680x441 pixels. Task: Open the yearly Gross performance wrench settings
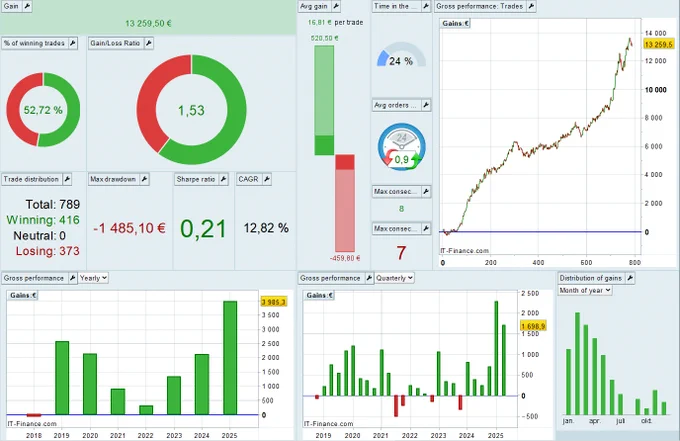[72, 278]
